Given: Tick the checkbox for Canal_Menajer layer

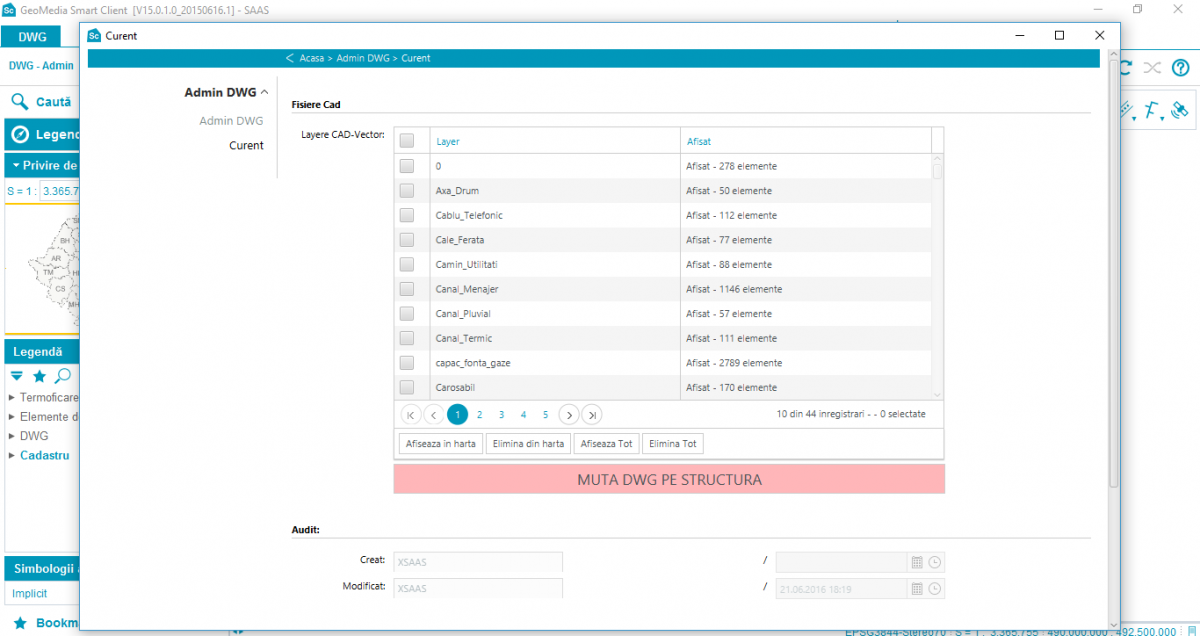Looking at the screenshot, I should pyautogui.click(x=407, y=289).
